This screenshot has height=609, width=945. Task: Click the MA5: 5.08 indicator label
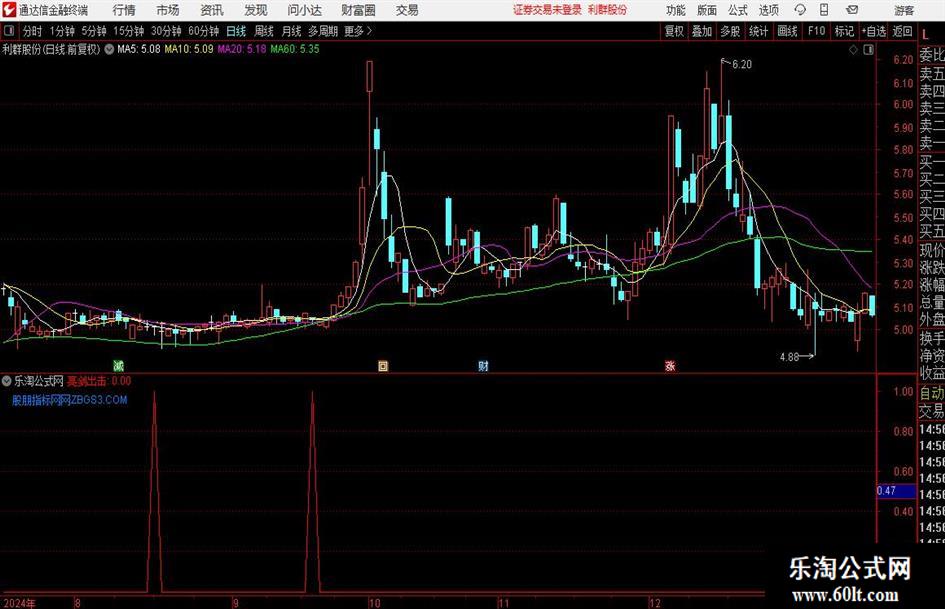139,49
